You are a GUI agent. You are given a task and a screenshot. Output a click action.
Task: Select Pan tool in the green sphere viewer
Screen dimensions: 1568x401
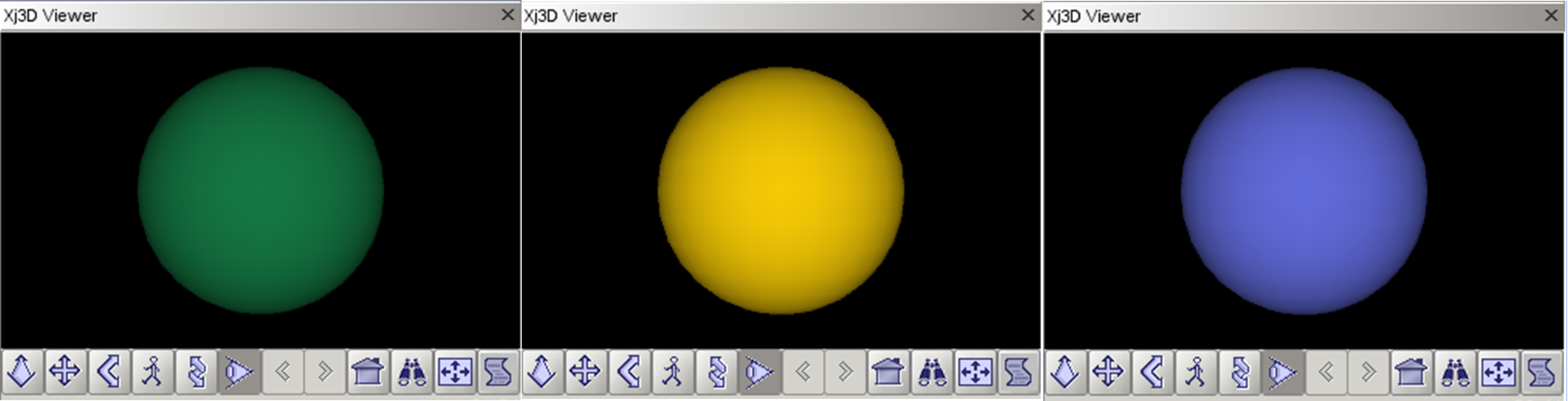65,370
